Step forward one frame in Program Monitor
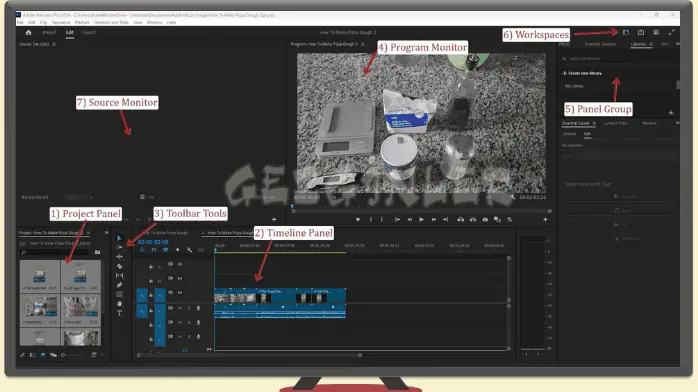 tap(434, 219)
